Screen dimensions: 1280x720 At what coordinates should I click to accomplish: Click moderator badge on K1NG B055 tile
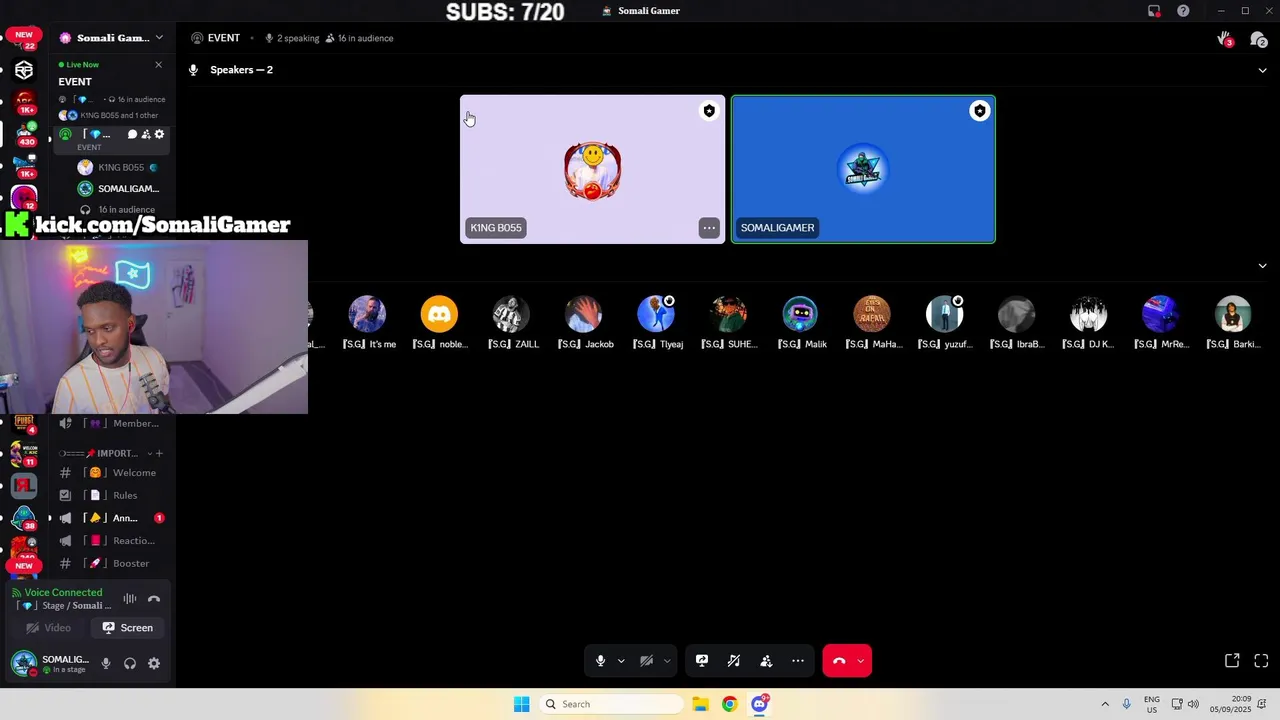[x=709, y=111]
